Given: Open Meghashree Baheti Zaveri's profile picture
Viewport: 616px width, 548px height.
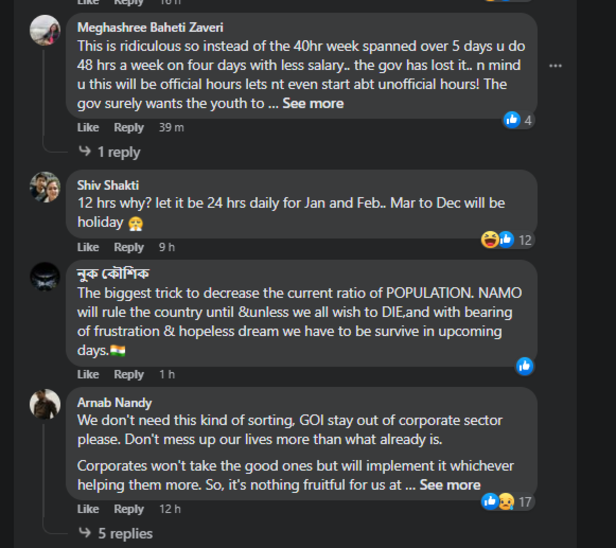Looking at the screenshot, I should (45, 30).
